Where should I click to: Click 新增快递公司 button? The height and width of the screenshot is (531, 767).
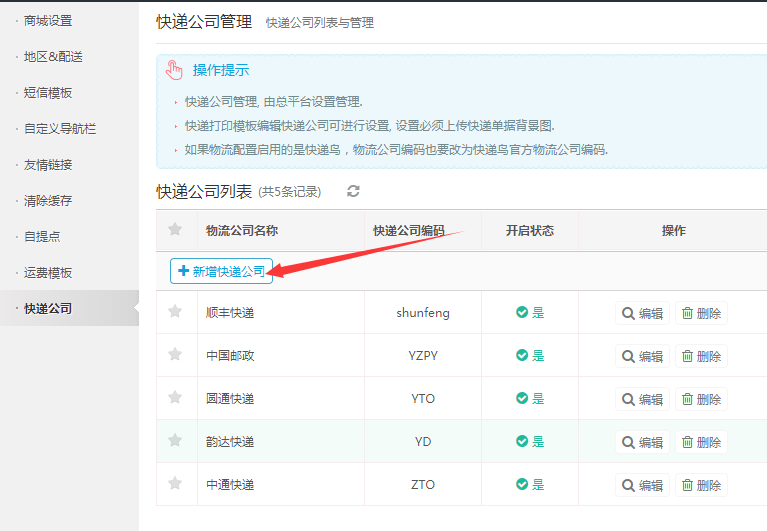pos(222,271)
